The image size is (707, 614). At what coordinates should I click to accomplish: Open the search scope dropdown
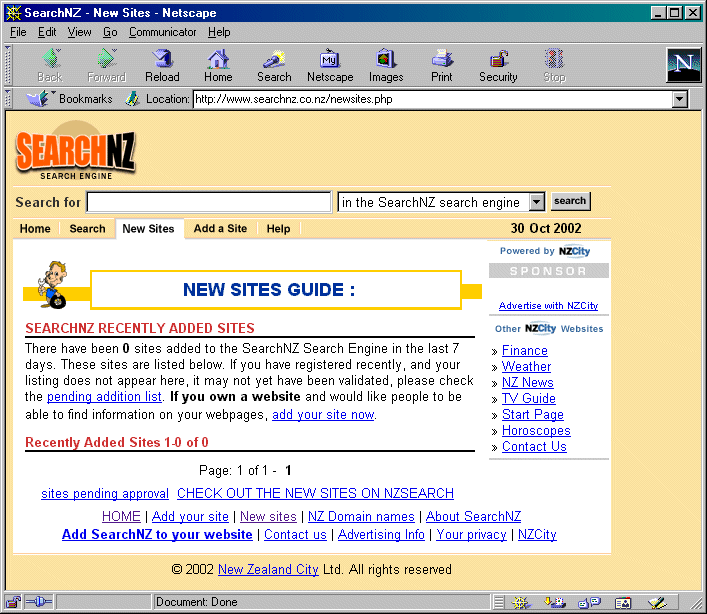[536, 202]
